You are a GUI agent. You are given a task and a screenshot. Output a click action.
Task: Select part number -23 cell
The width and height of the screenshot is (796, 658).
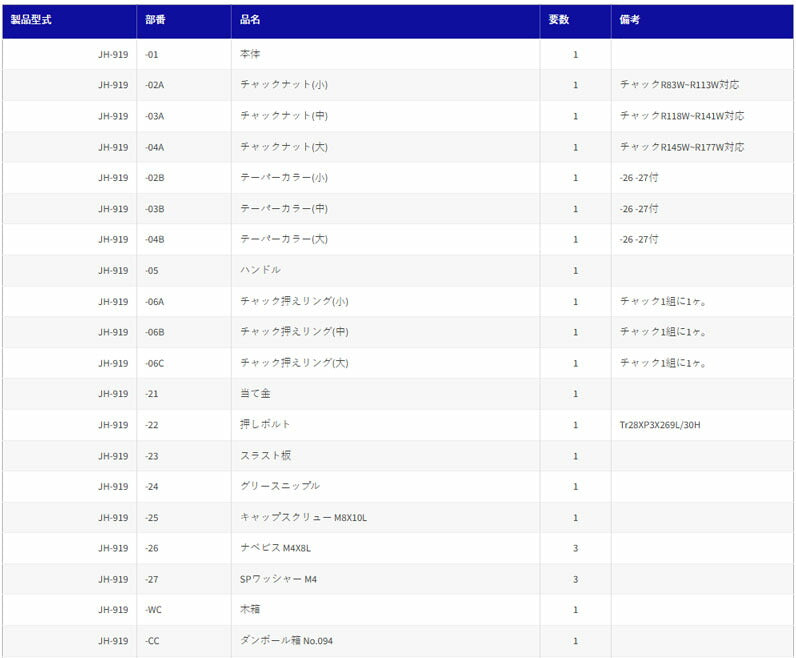point(184,456)
